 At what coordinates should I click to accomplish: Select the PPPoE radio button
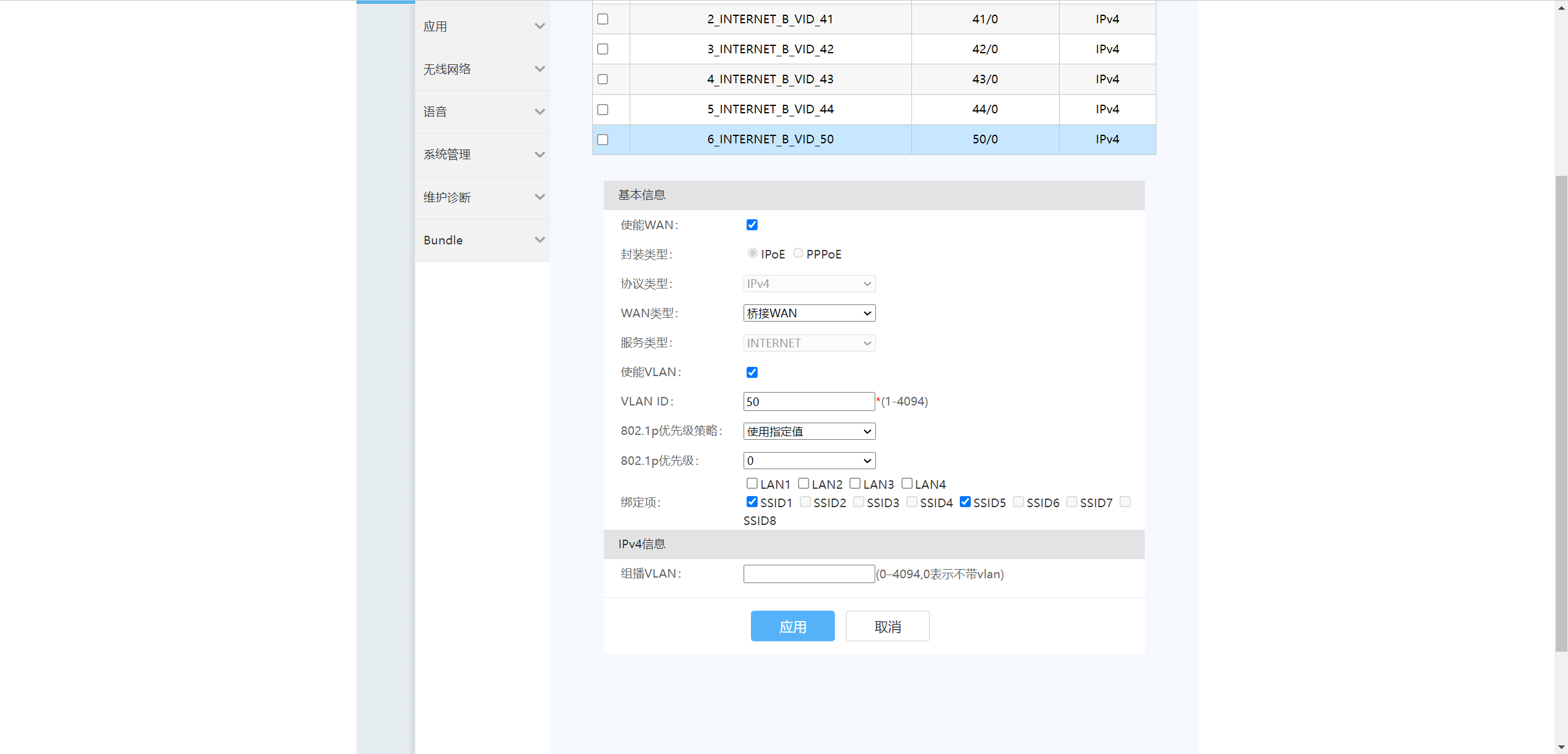pyautogui.click(x=798, y=254)
